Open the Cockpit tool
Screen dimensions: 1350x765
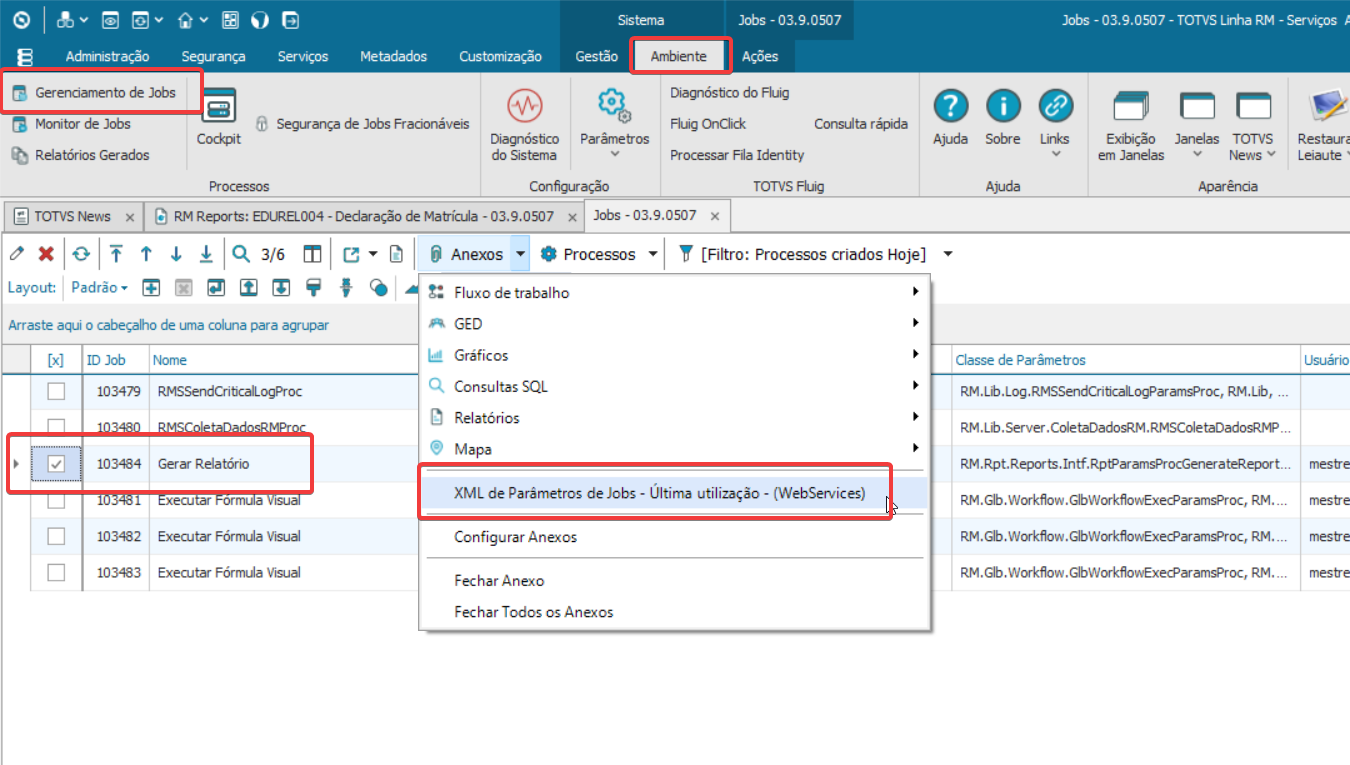(x=218, y=117)
